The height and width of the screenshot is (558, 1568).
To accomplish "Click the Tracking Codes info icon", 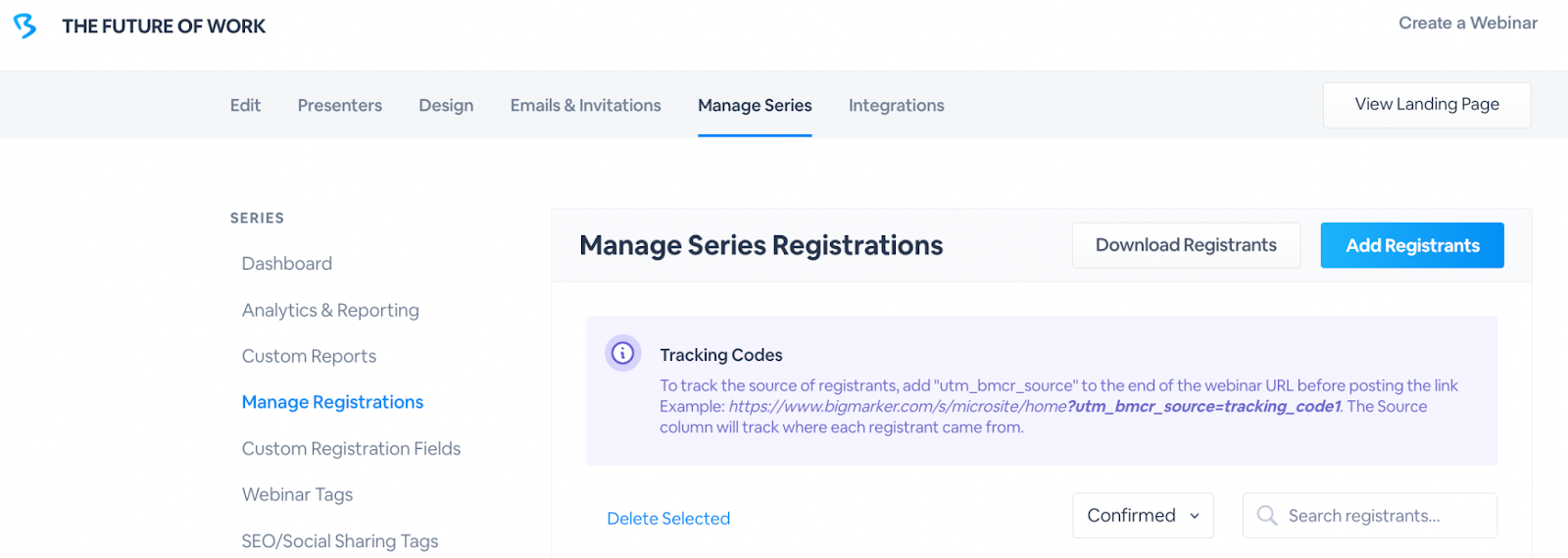I will tap(622, 353).
